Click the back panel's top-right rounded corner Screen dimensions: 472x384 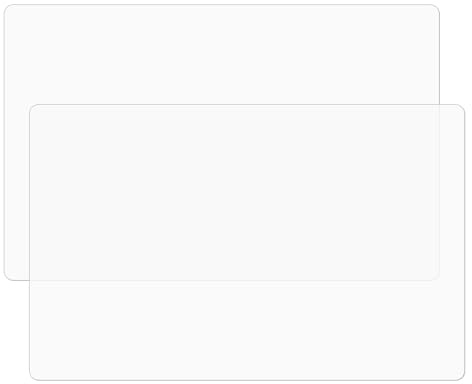pos(436,8)
